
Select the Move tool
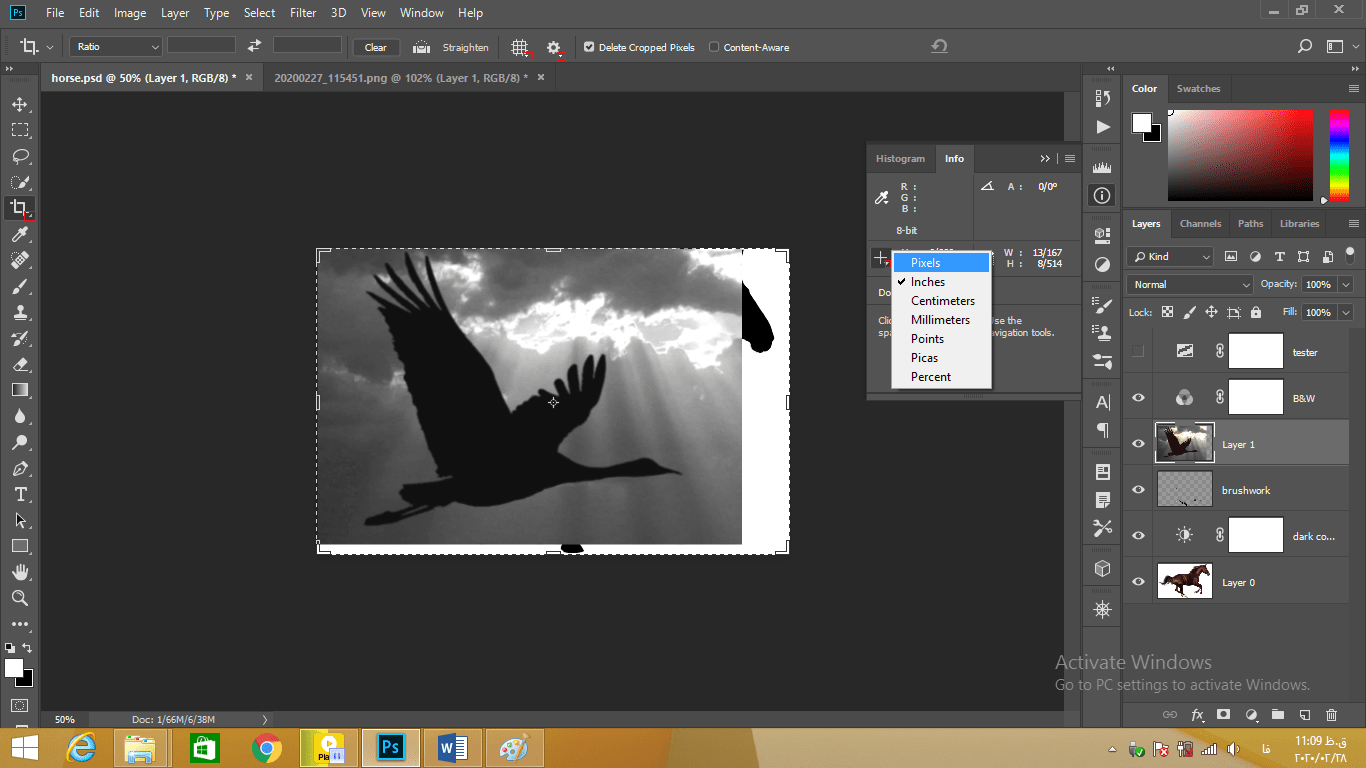pyautogui.click(x=20, y=104)
